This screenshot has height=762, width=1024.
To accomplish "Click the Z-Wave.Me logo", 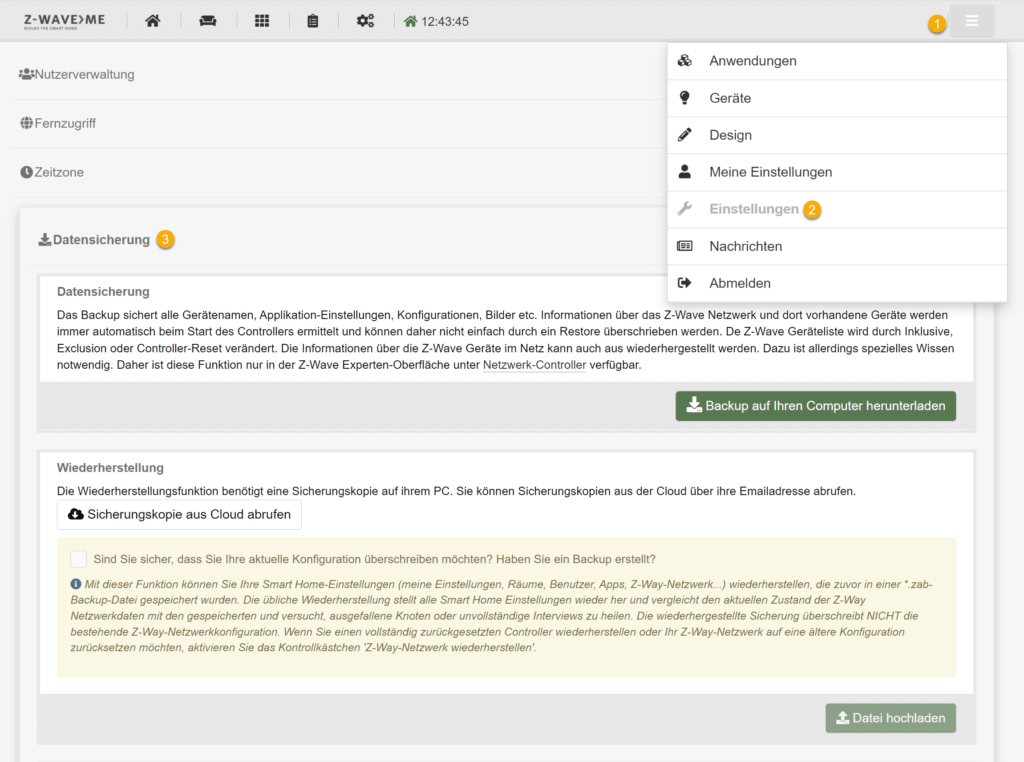I will (64, 21).
